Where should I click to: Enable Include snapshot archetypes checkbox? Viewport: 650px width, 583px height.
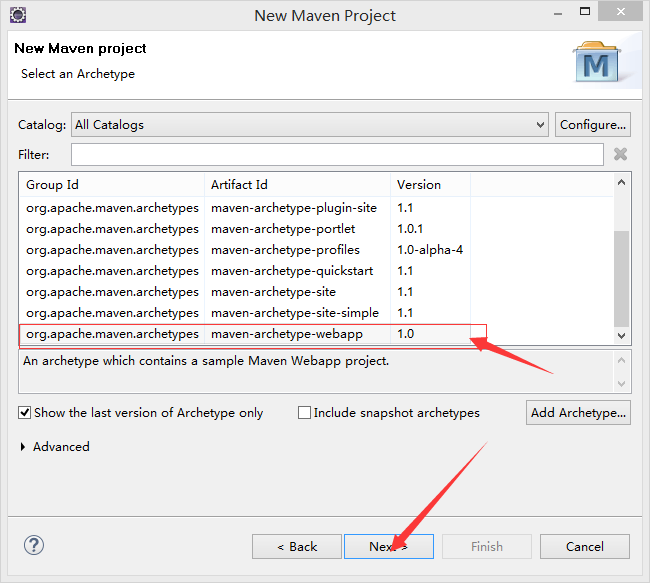click(304, 413)
